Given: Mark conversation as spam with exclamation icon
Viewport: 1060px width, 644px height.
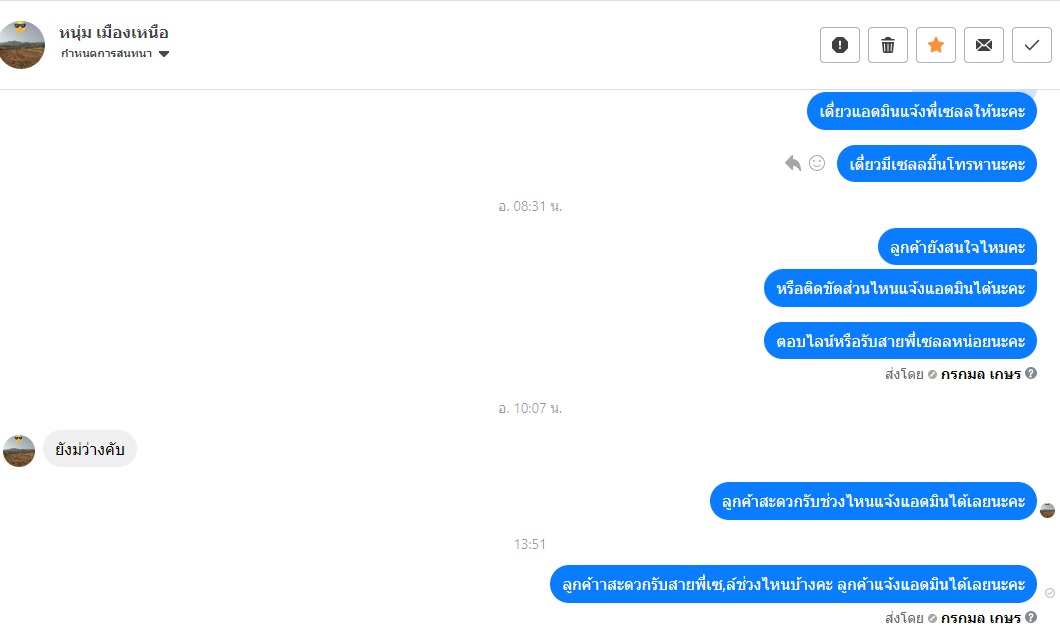Looking at the screenshot, I should pos(840,45).
